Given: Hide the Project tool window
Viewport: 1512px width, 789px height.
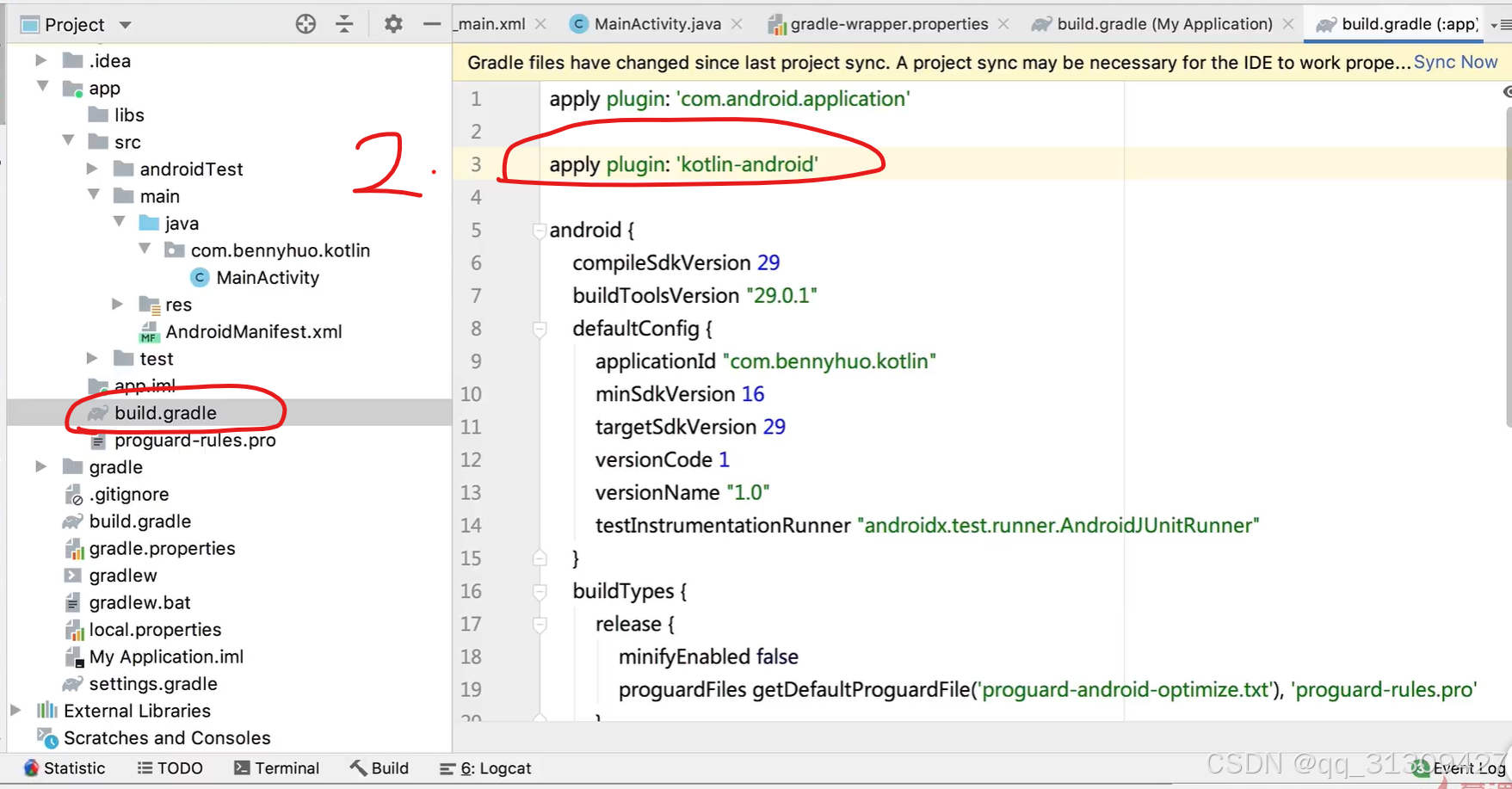Looking at the screenshot, I should click(431, 23).
